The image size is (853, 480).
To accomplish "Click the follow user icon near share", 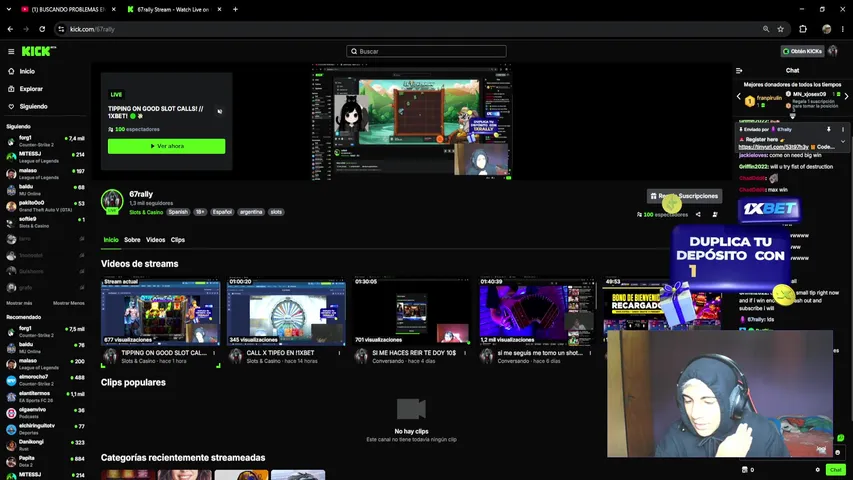I will click(715, 214).
